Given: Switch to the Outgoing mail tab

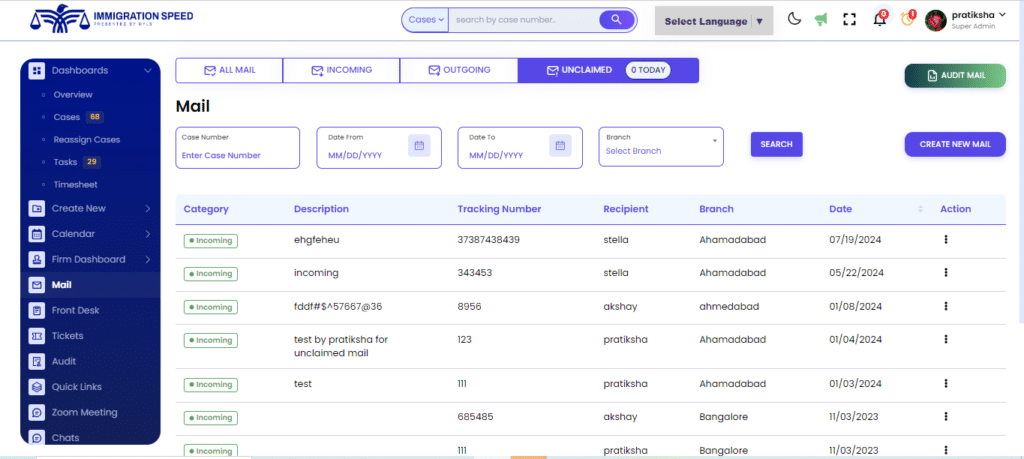Looking at the screenshot, I should [x=458, y=70].
